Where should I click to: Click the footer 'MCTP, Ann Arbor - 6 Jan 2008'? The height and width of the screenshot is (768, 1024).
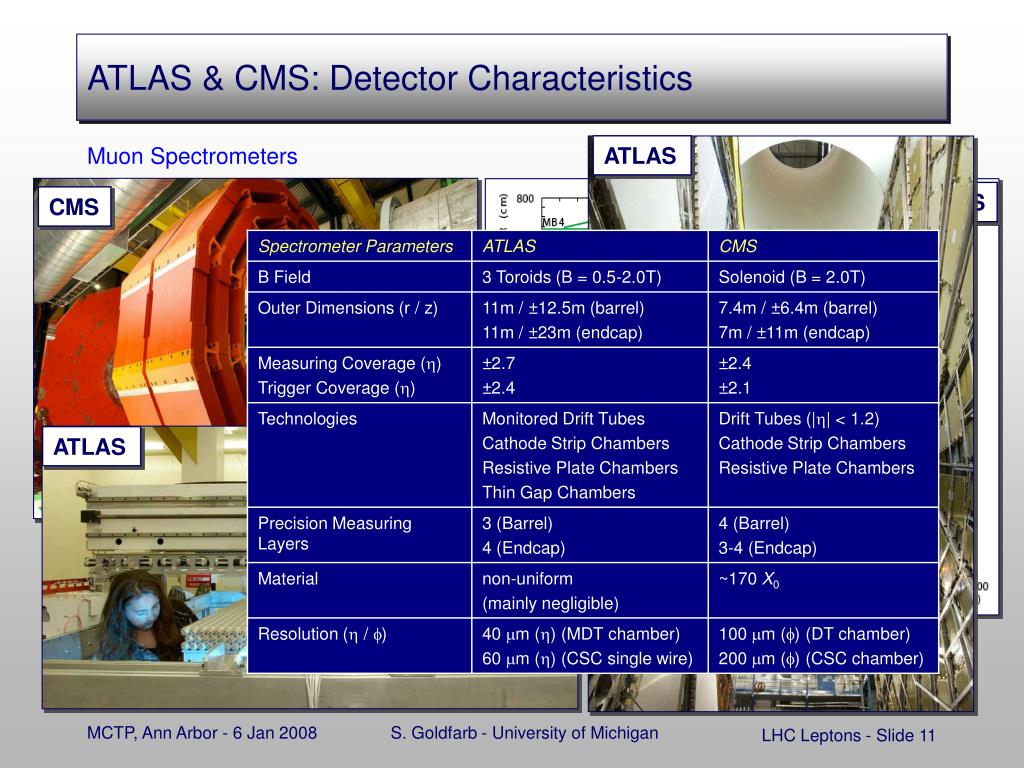pos(202,733)
